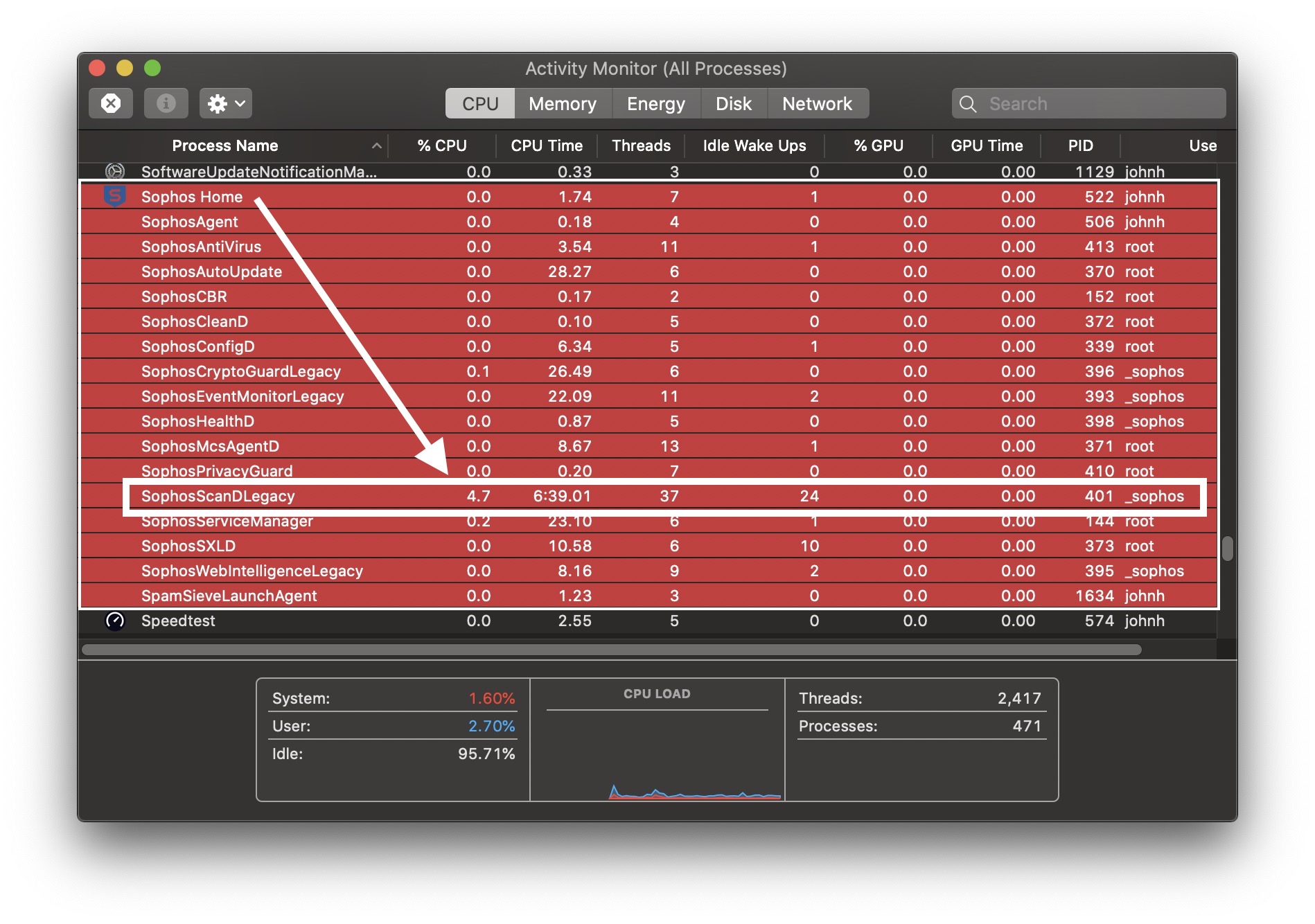1315x924 pixels.
Task: Open the gear actions dropdown menu
Action: (x=225, y=103)
